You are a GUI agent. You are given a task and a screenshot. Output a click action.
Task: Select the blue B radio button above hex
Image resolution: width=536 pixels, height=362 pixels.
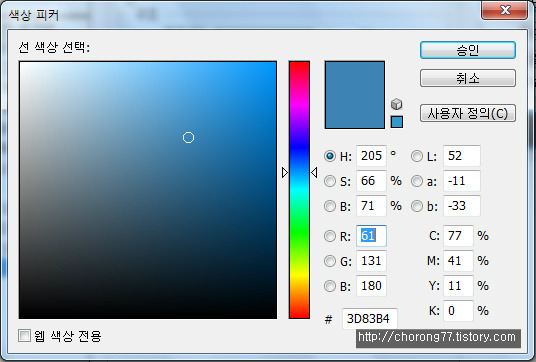330,286
